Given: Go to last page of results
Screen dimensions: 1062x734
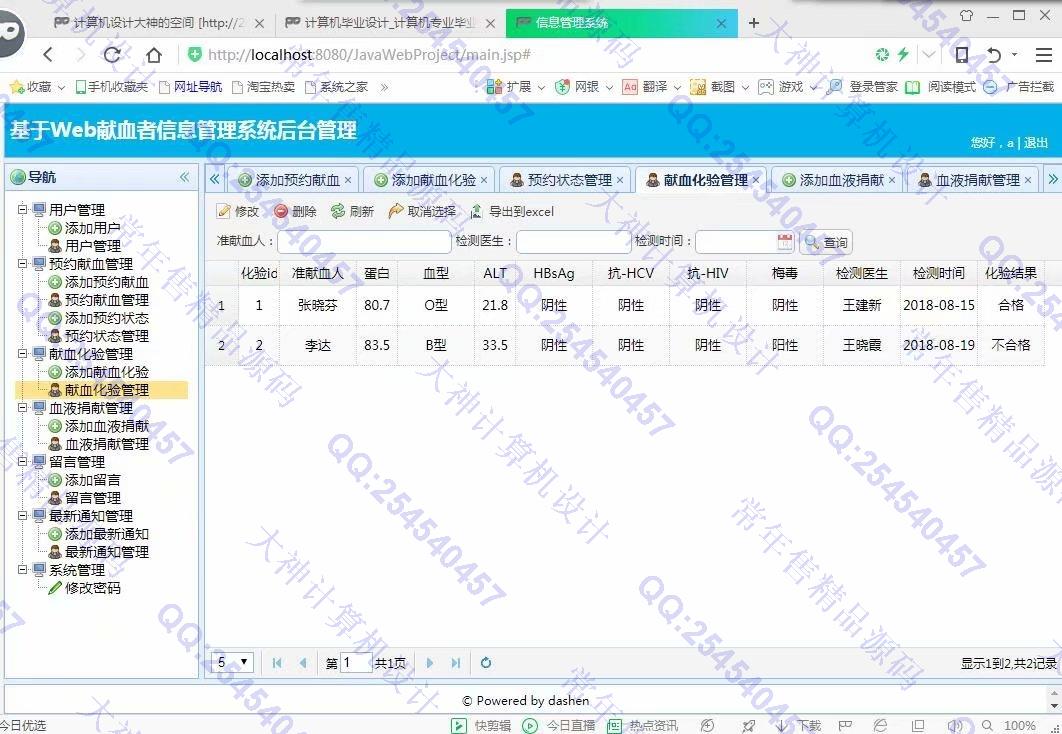Looking at the screenshot, I should pos(456,663).
